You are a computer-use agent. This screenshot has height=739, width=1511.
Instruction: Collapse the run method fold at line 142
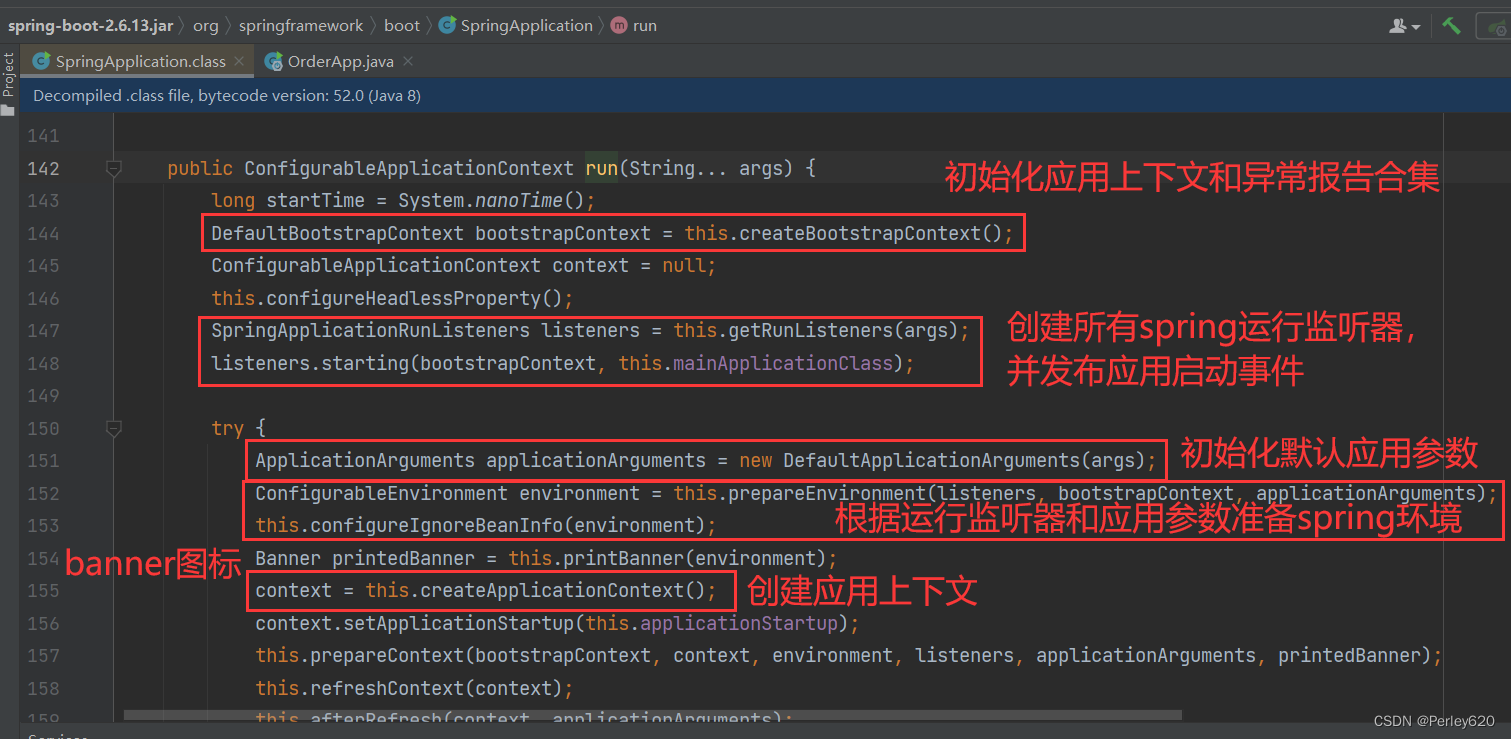click(113, 168)
